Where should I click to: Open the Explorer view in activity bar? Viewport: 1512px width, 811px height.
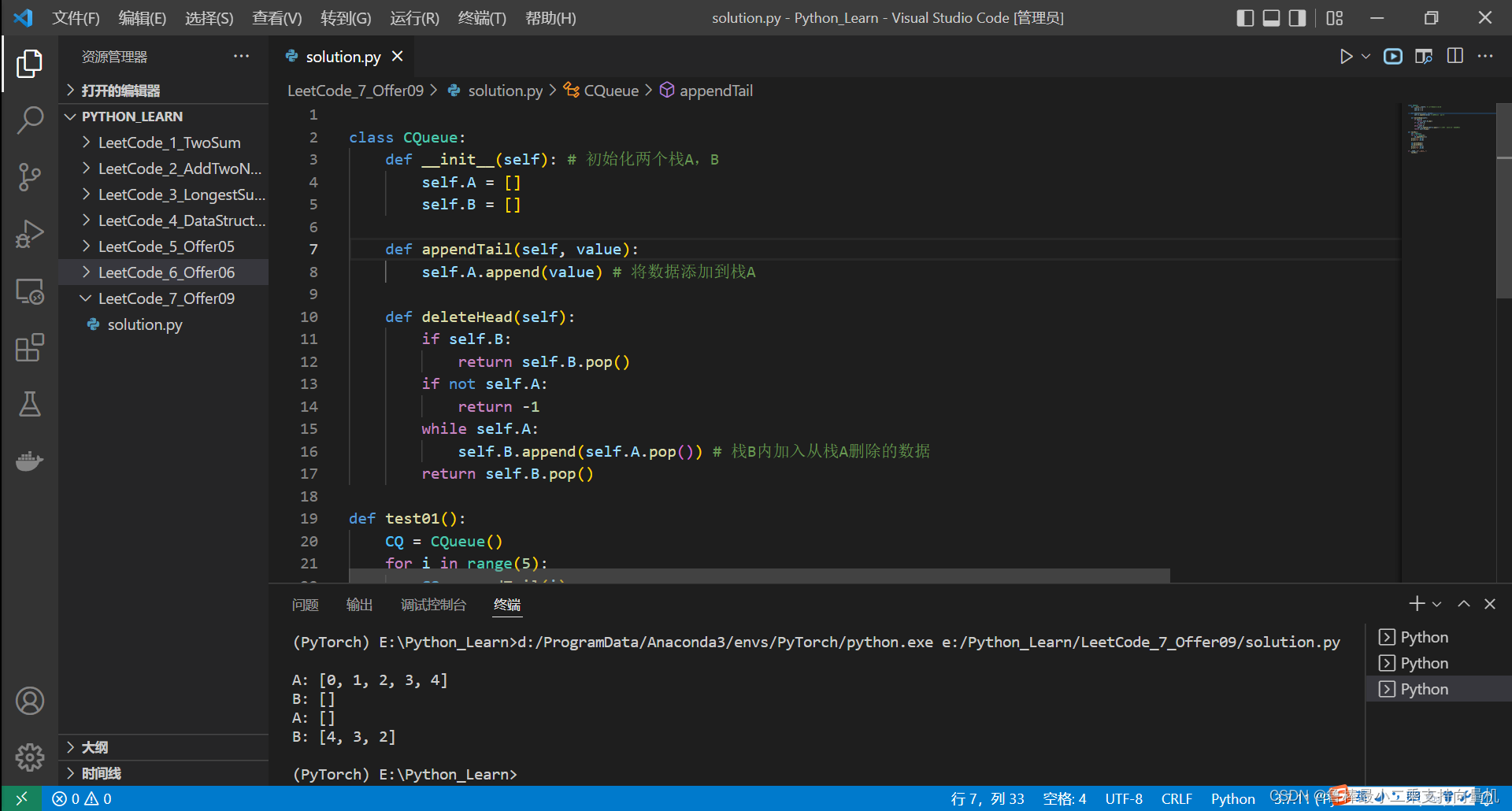click(29, 64)
